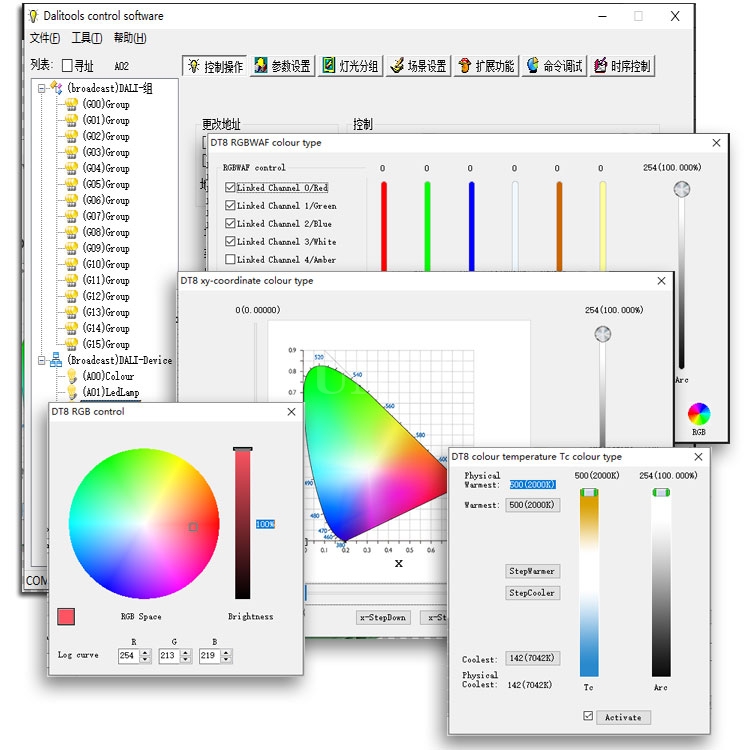750x750 pixels.
Task: Select the (G03)Group bulb icon in tree
Action: pyautogui.click(x=71, y=152)
